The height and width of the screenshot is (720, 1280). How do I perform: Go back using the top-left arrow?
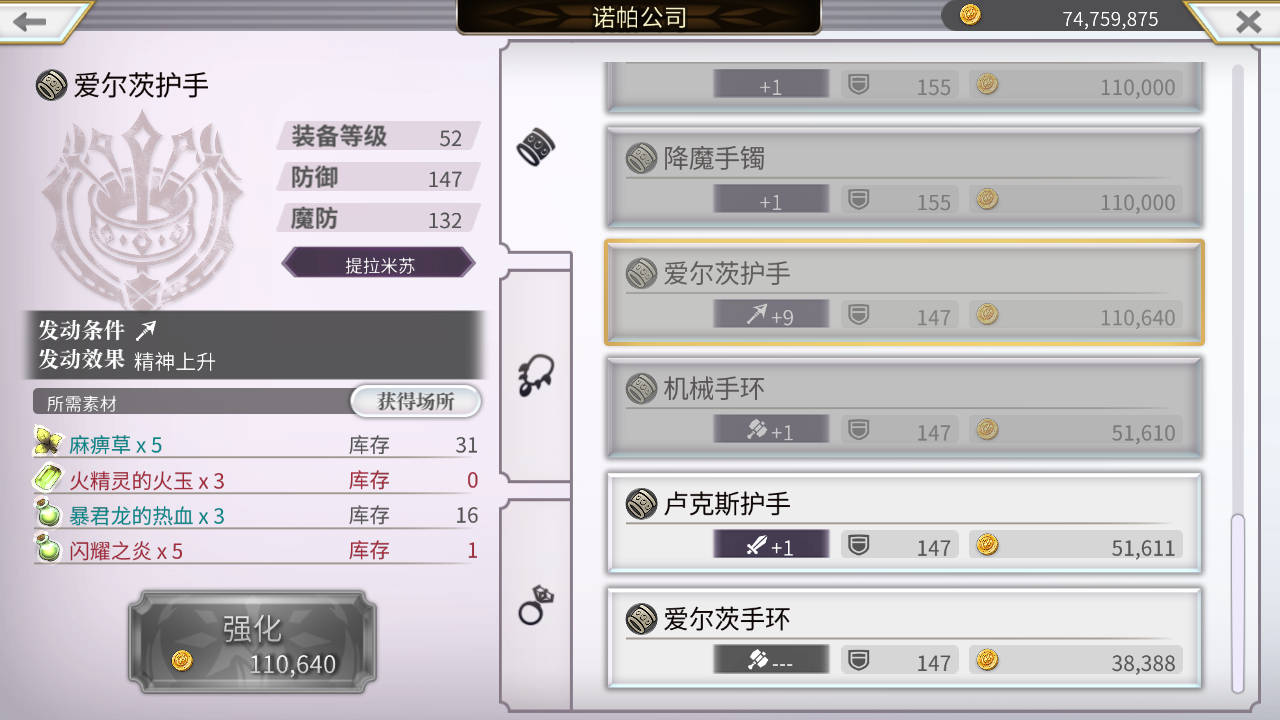[32, 22]
